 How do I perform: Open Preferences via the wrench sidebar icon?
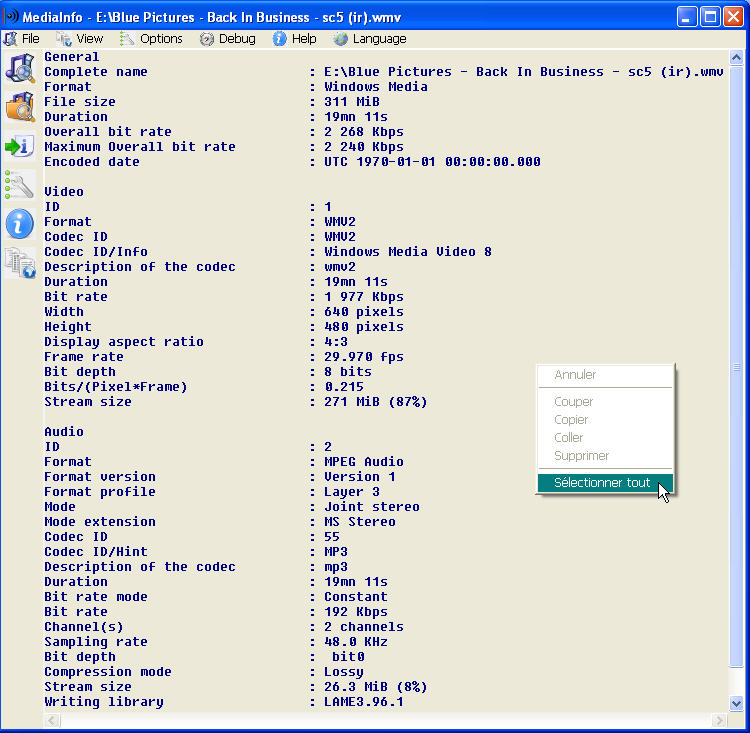[20, 185]
